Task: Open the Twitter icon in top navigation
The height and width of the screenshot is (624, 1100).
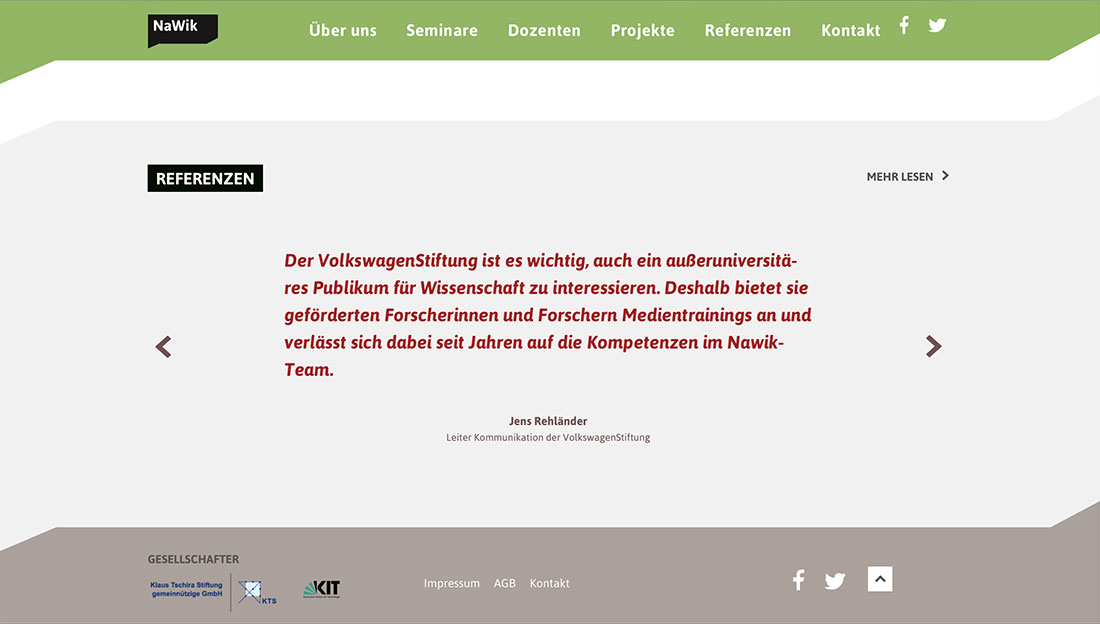Action: coord(937,26)
